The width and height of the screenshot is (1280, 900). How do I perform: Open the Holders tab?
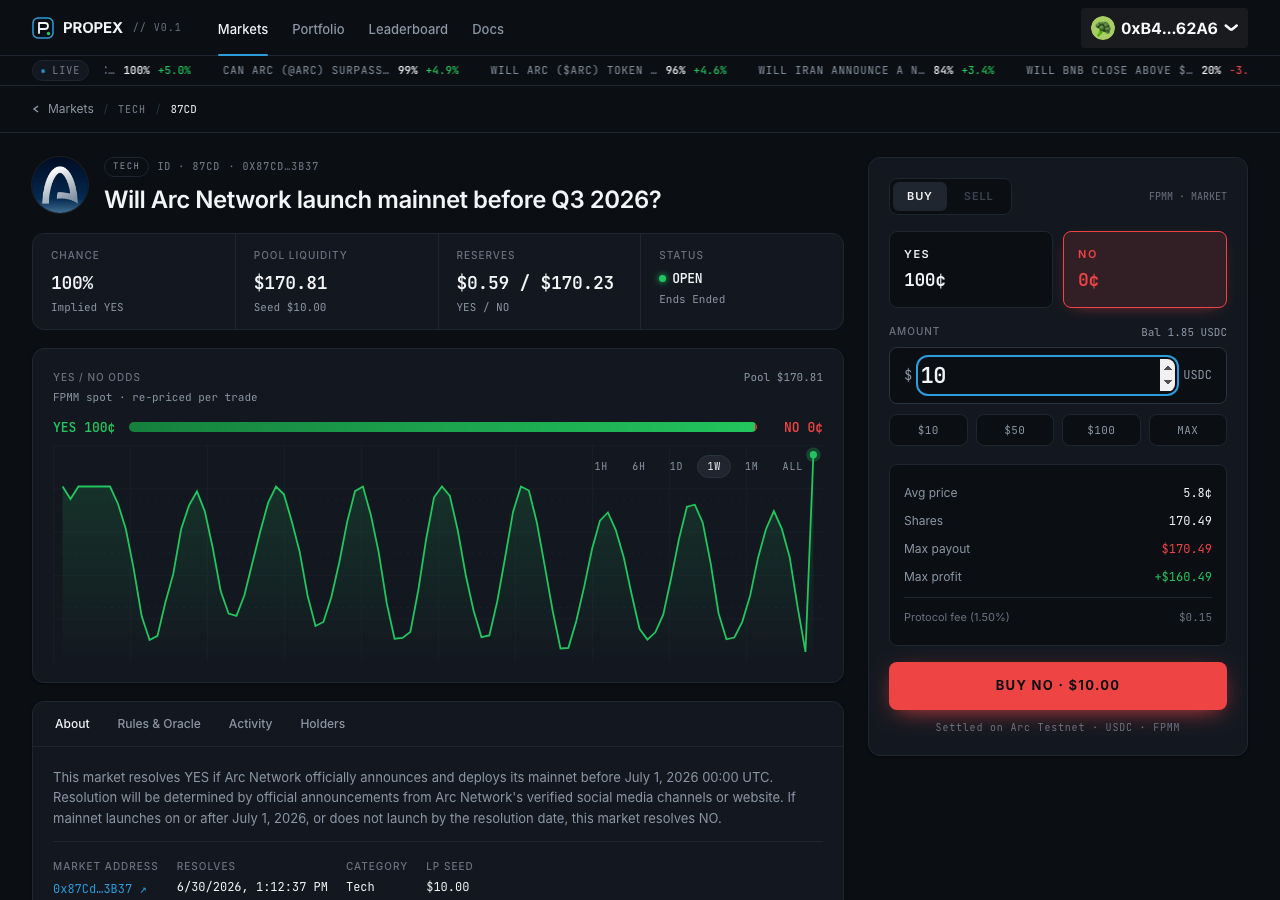322,724
